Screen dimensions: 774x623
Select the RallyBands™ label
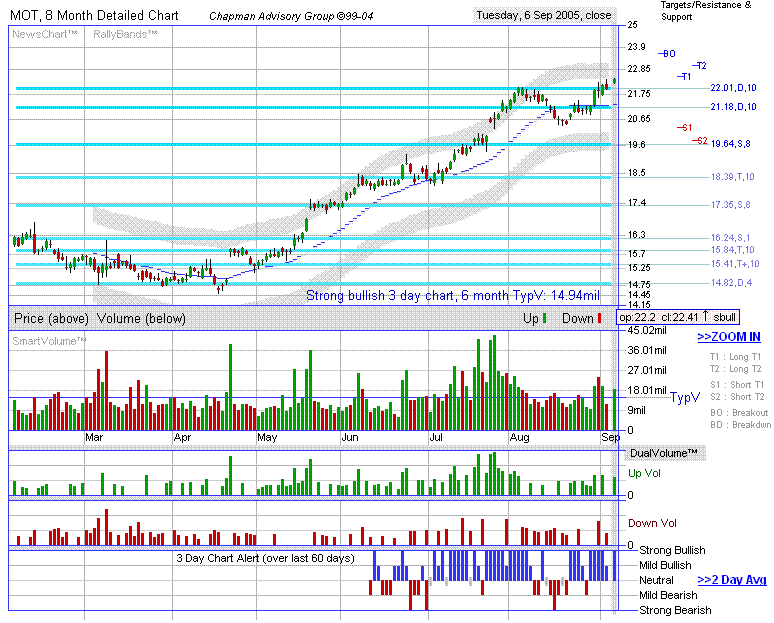[125, 34]
